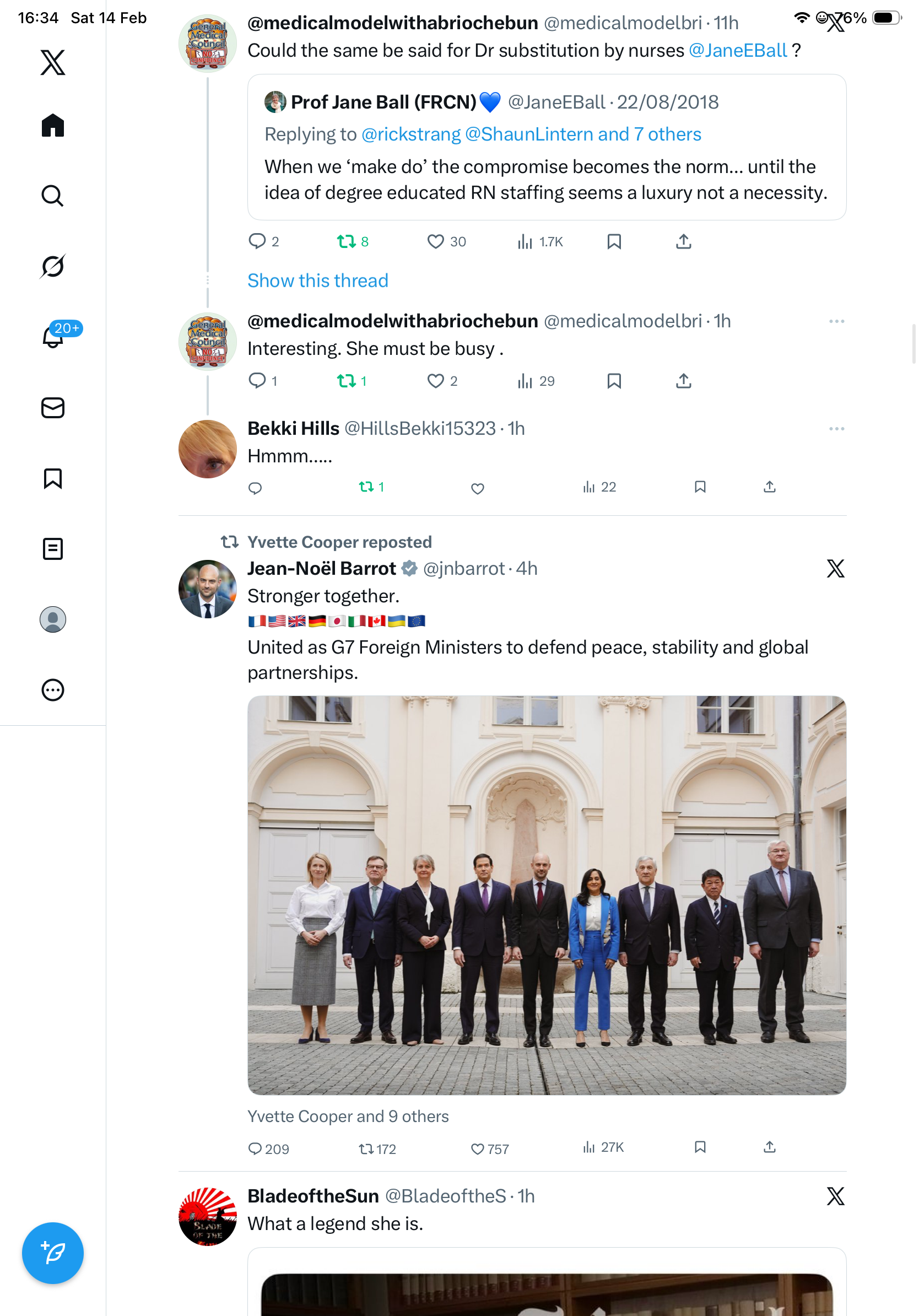The image size is (919, 1316).
Task: Open the Home feed icon
Action: [x=53, y=126]
